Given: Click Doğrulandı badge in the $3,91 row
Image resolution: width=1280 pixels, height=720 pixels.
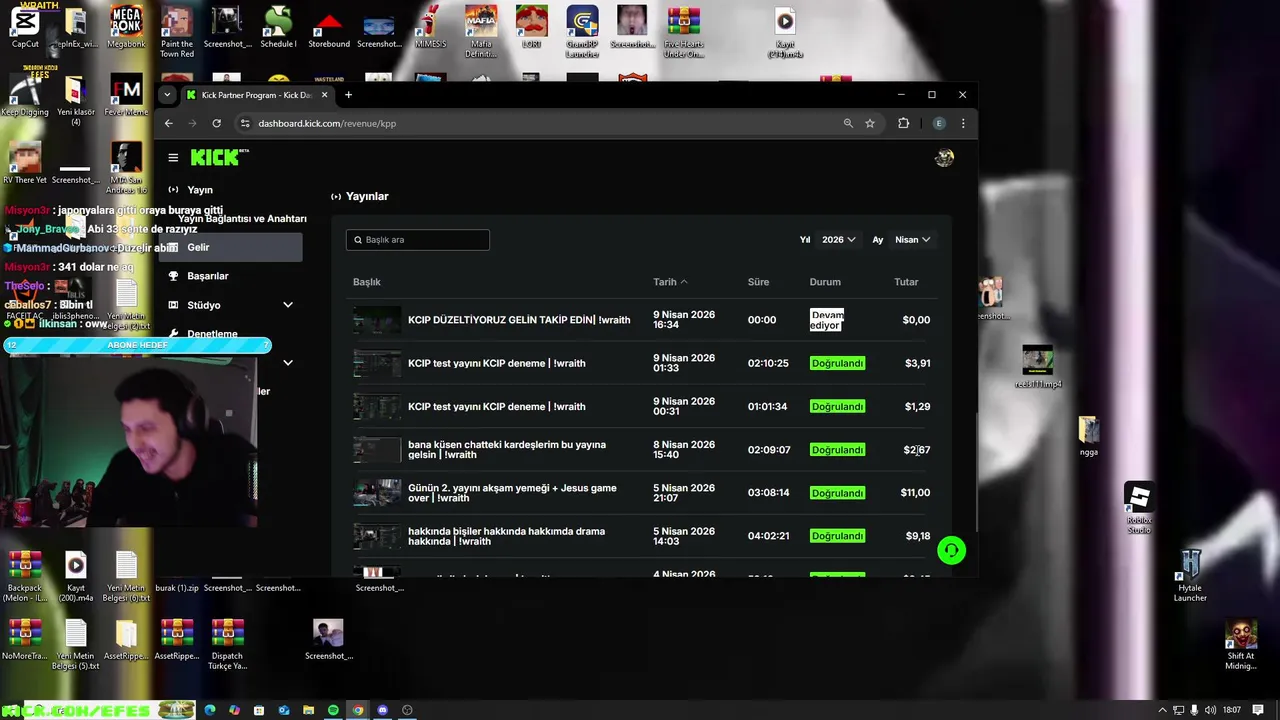Looking at the screenshot, I should pos(837,363).
